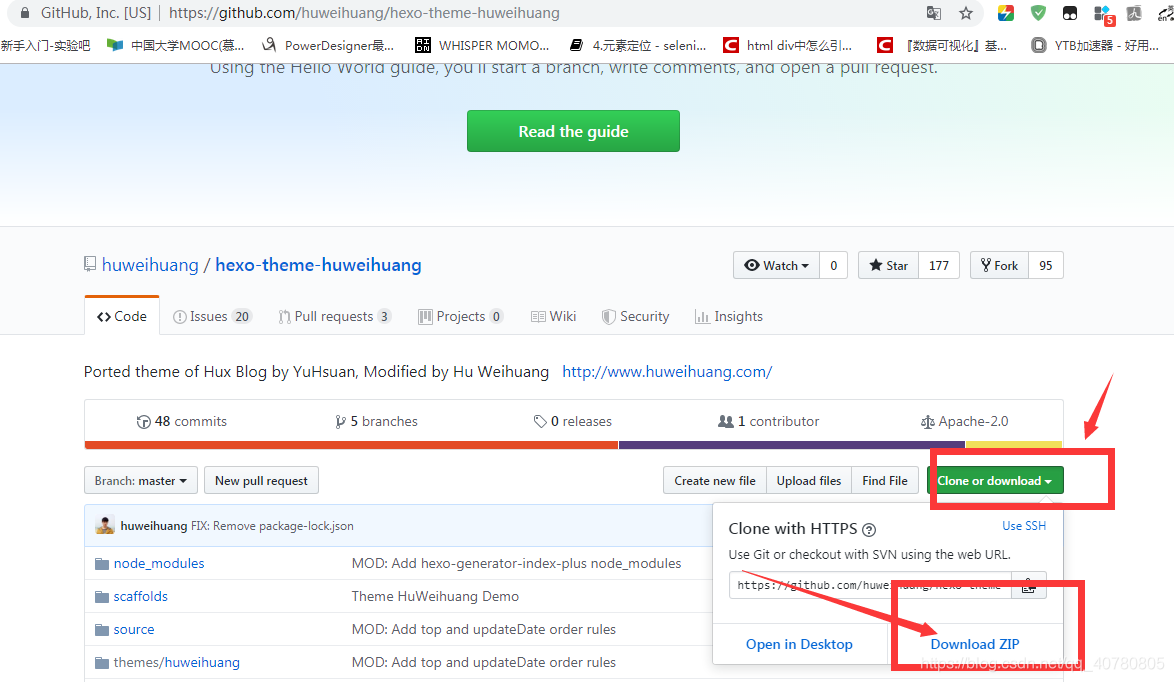1174x682 pixels.
Task: Select the HTTPS clone URL field
Action: pos(870,585)
